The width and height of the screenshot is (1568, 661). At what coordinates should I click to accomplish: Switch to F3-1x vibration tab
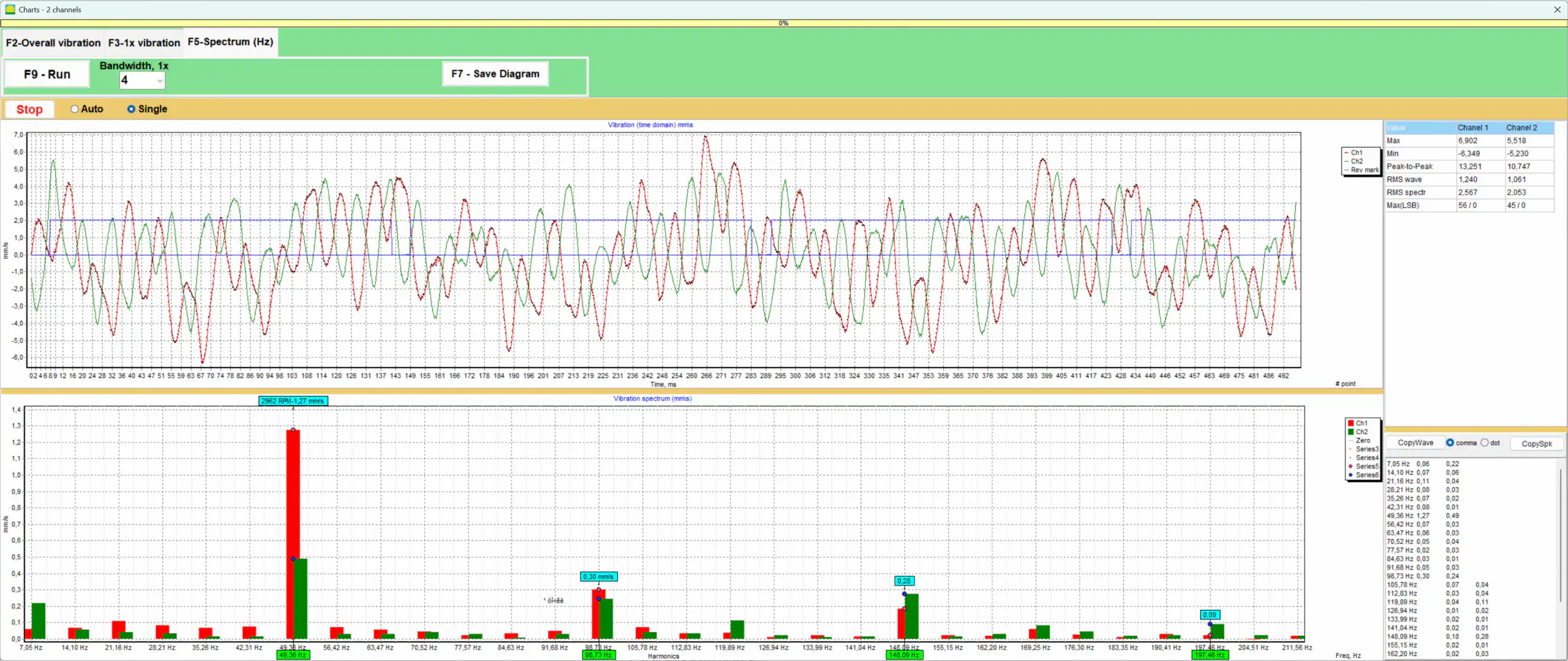click(x=144, y=43)
